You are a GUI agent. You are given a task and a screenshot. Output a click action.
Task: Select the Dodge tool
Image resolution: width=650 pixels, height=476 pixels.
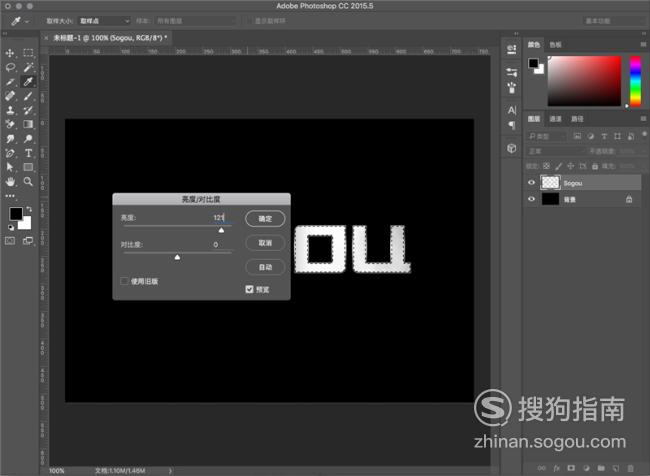[28, 139]
